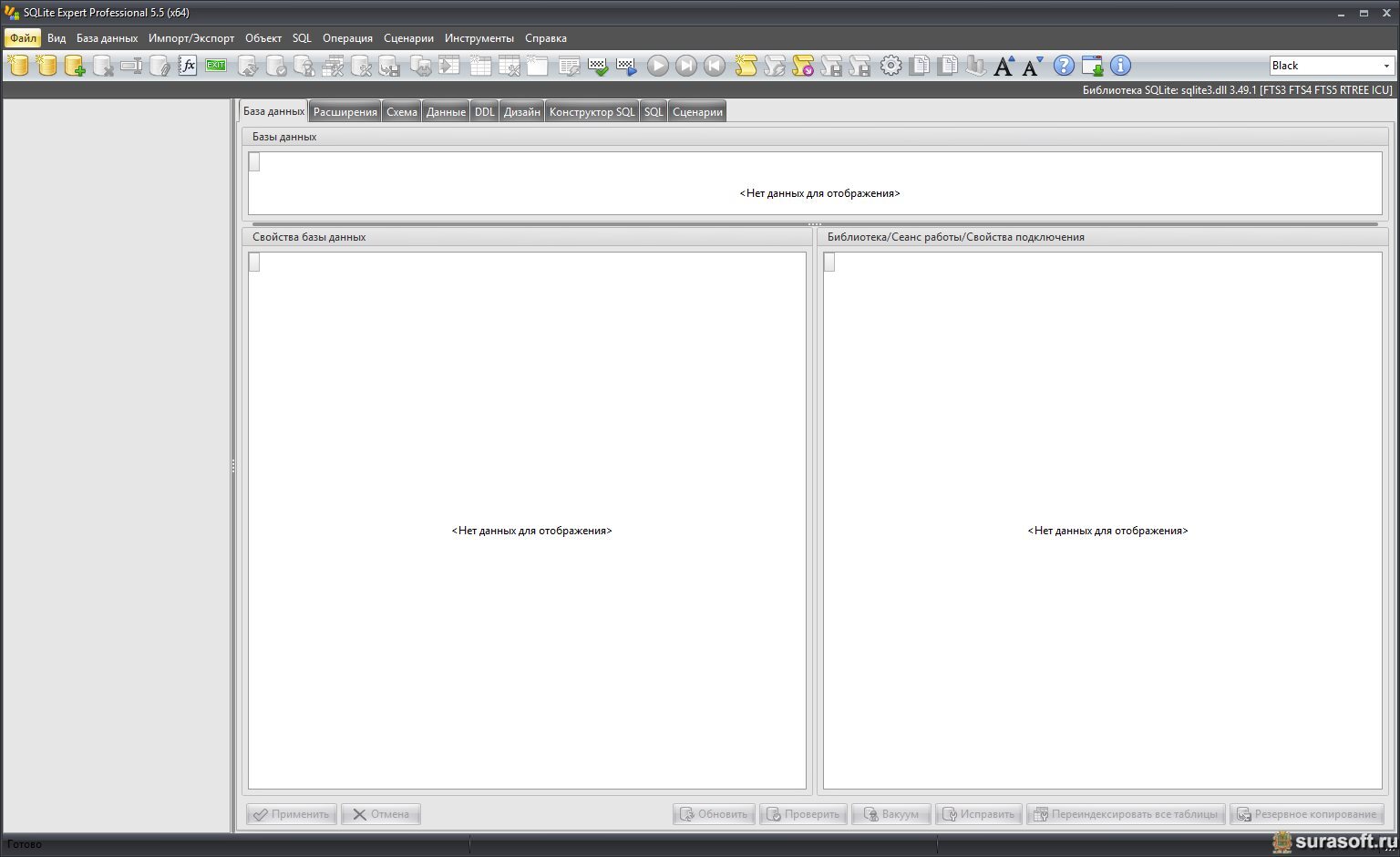The width and height of the screenshot is (1400, 857).
Task: Open the Импорт/Экспорт menu
Action: [191, 38]
